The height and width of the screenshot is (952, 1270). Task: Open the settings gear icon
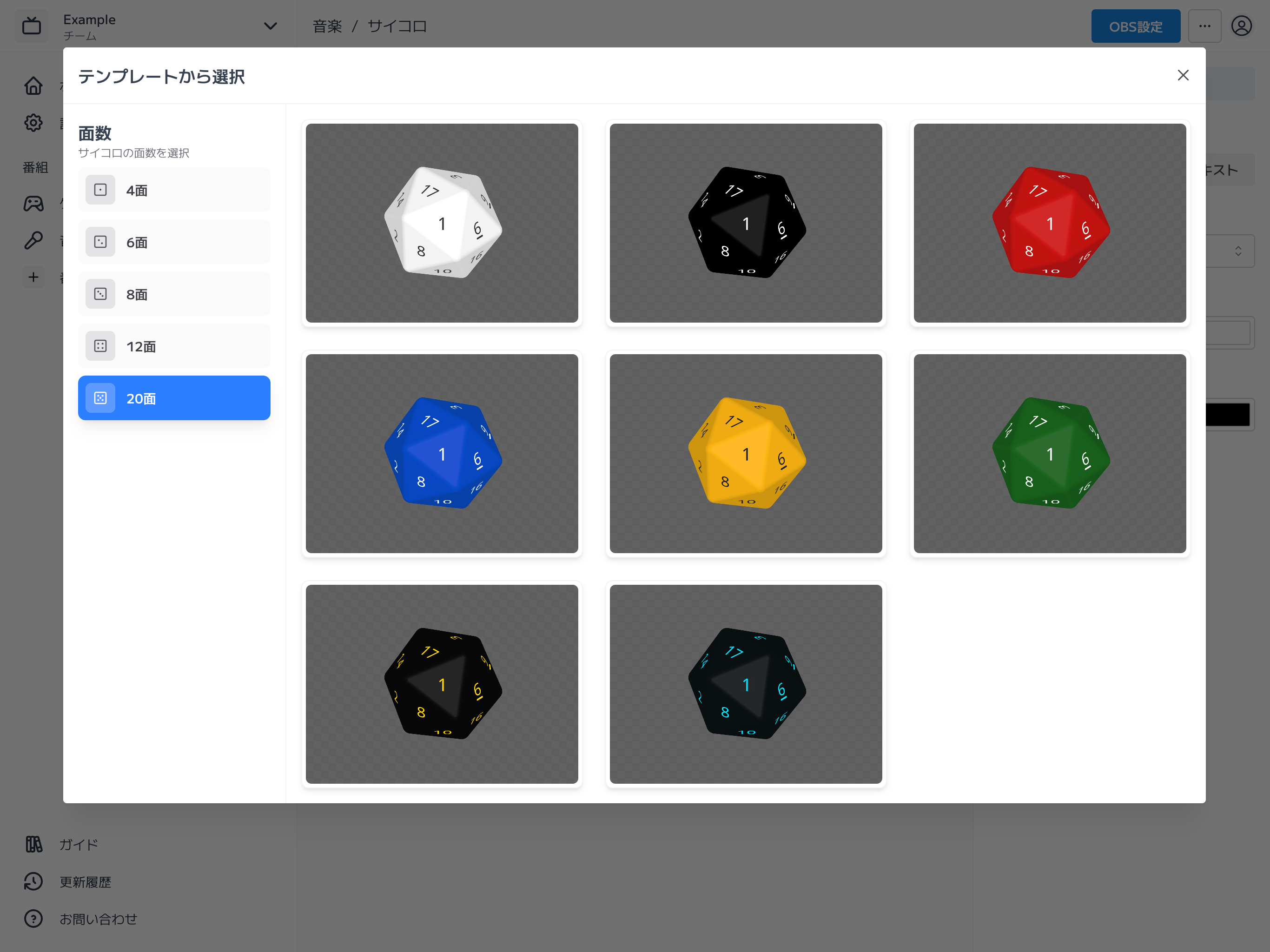[x=33, y=123]
